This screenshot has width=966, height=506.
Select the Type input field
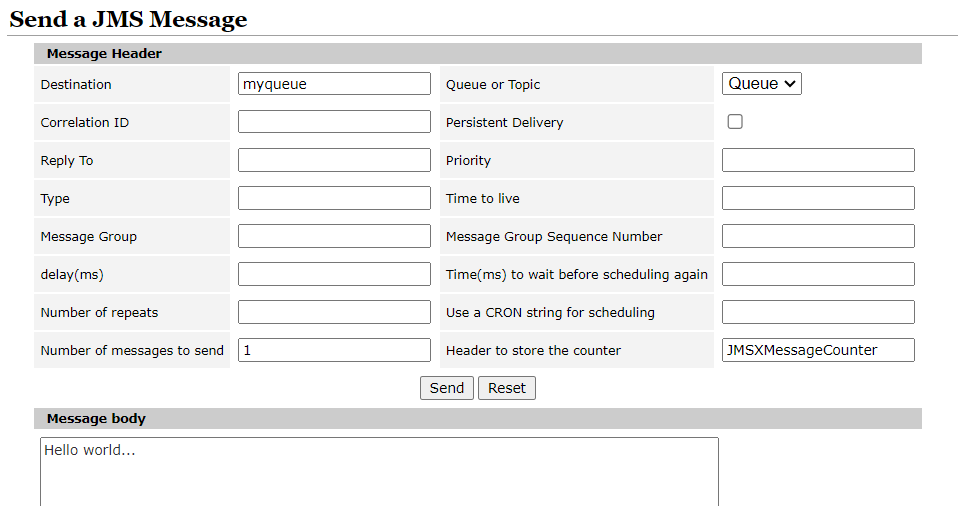tap(334, 198)
